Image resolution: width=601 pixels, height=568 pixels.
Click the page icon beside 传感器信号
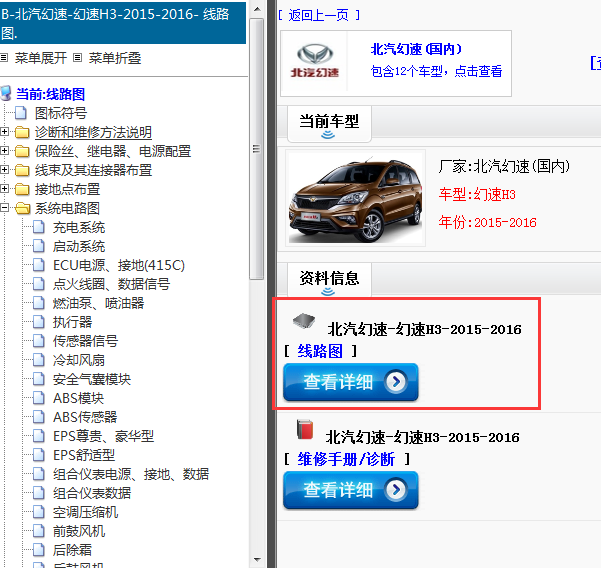coord(39,341)
